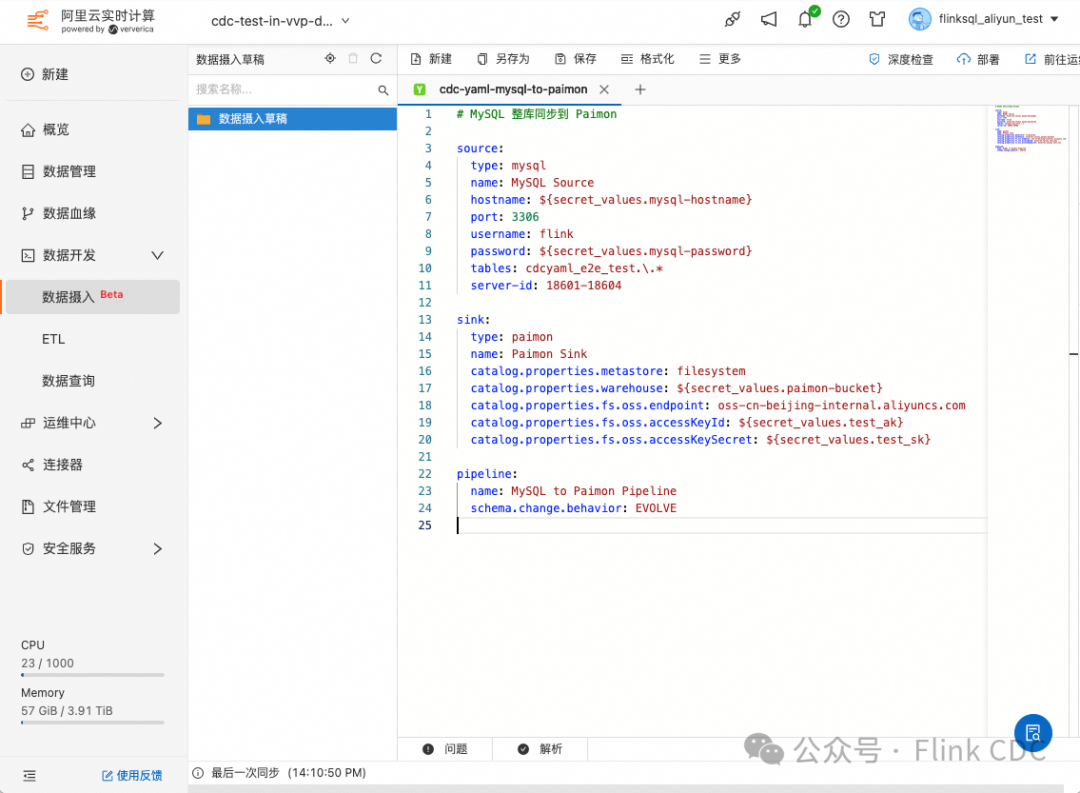Open the 解析 parse tab
Screen dimensions: 1080x793
coord(540,749)
